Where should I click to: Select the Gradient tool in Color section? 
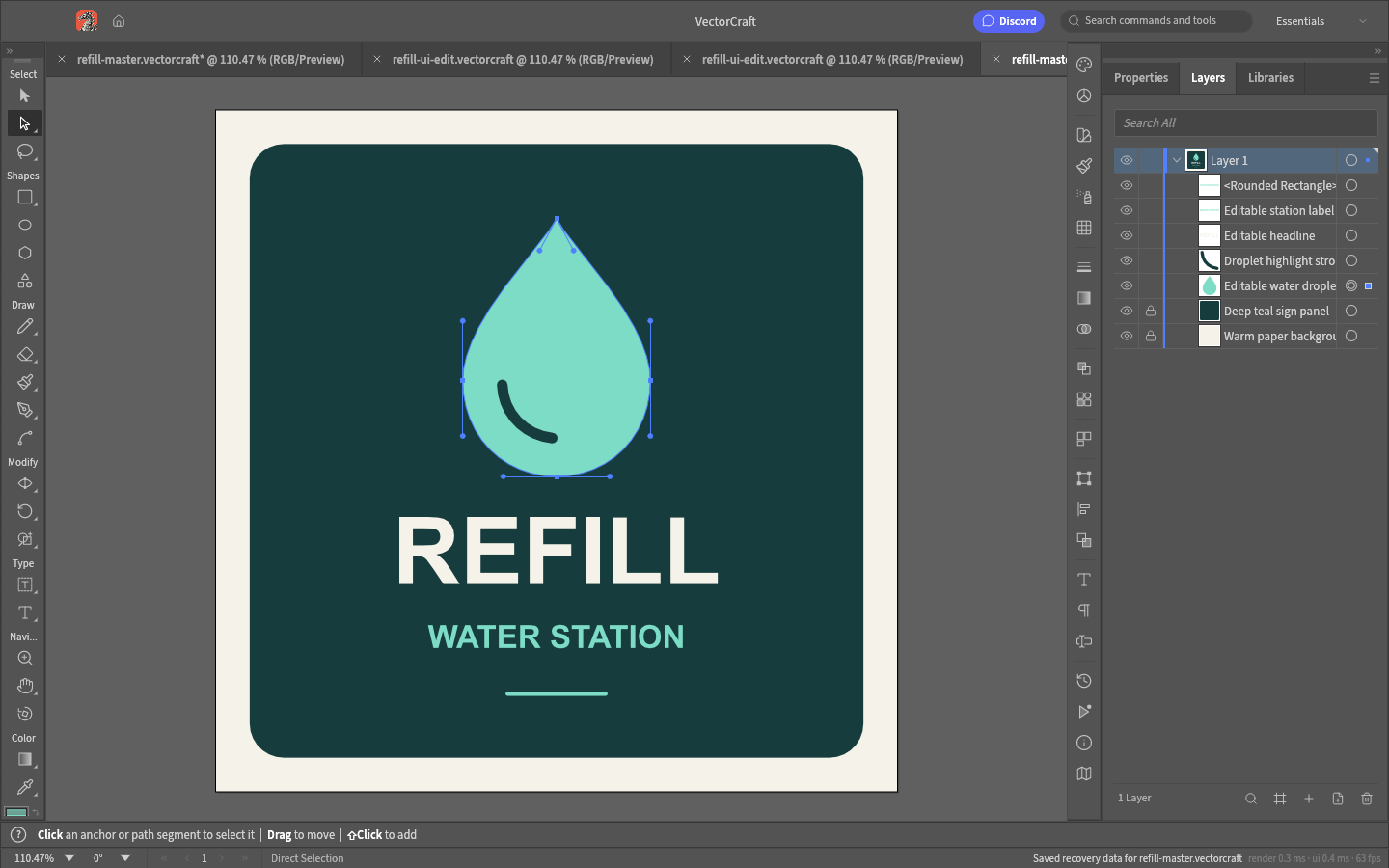25,760
